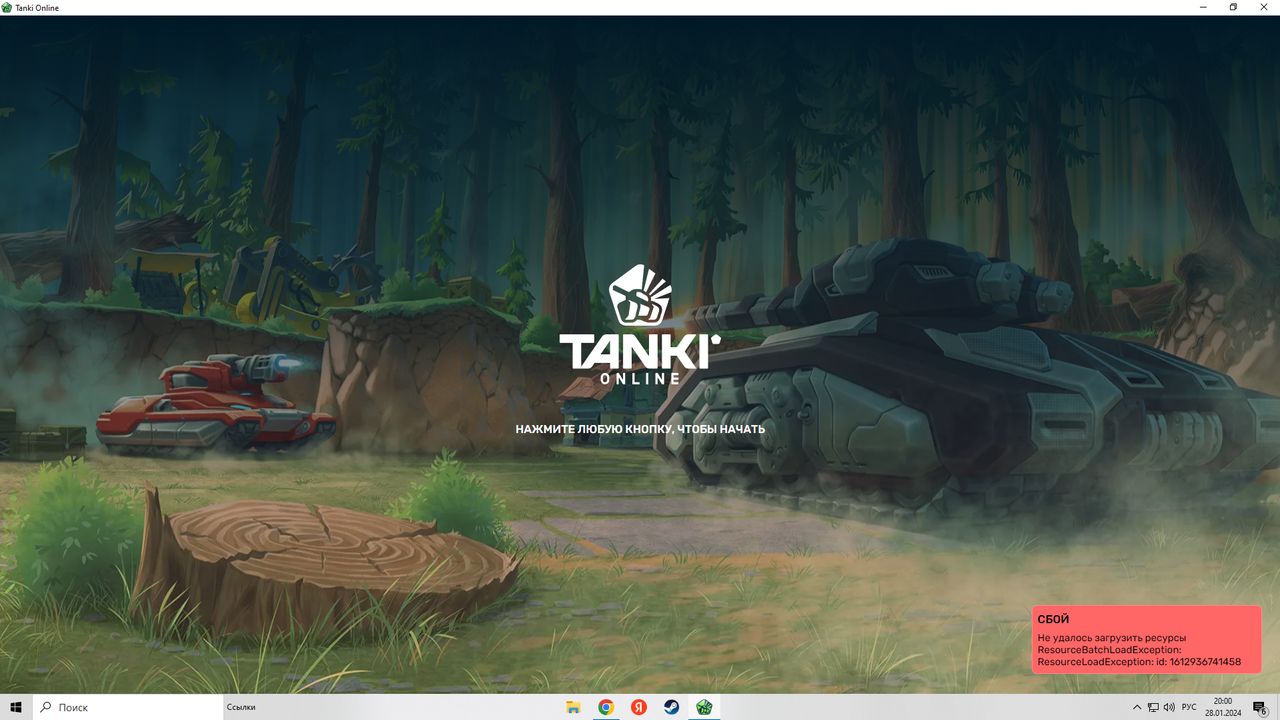This screenshot has height=720, width=1280.
Task: Open File Explorer from the taskbar
Action: pos(573,707)
